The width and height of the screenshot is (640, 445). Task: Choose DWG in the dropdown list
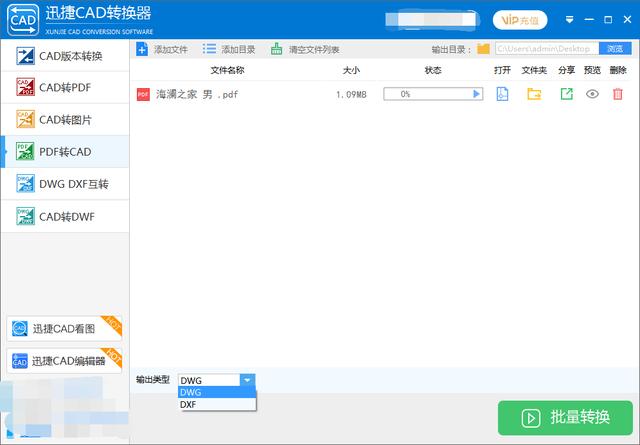(x=217, y=392)
